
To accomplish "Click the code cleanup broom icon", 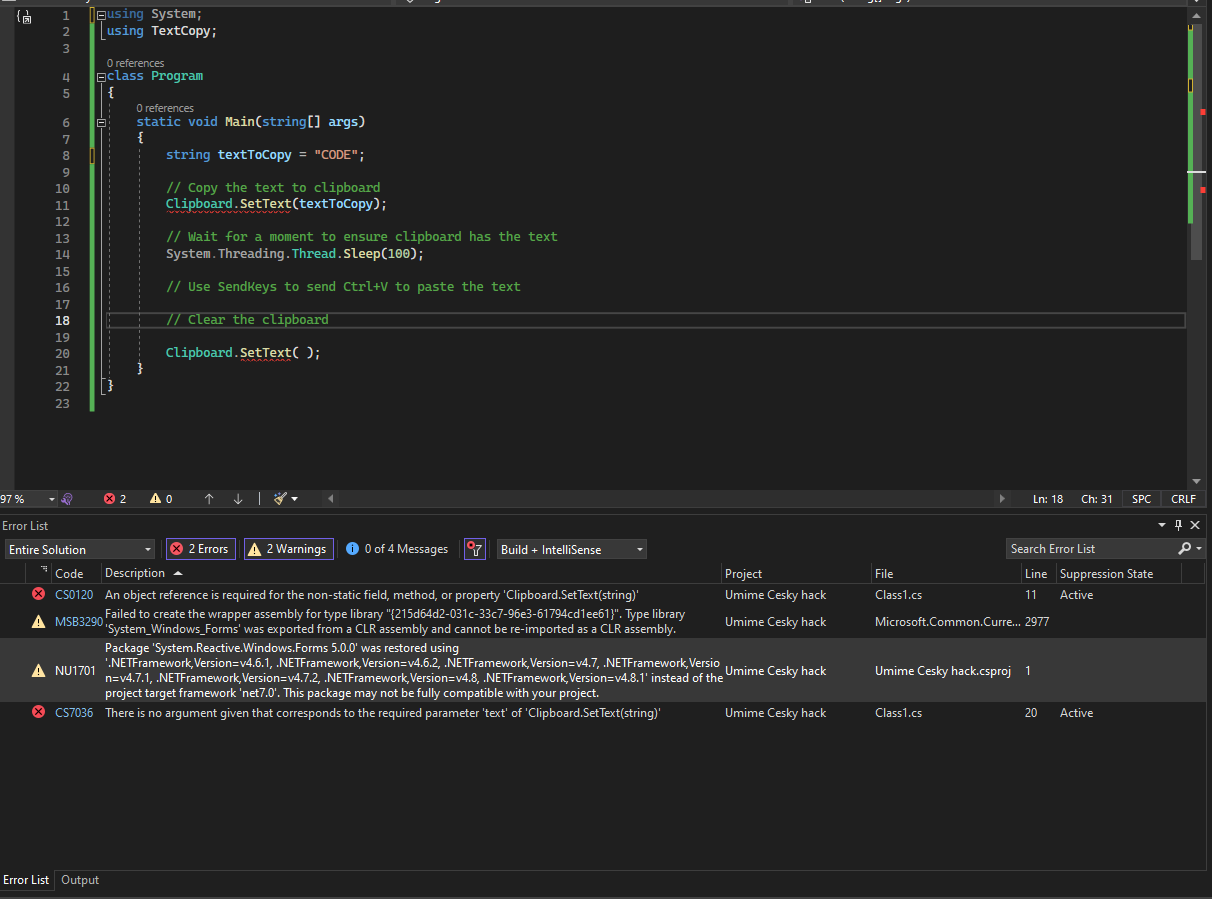I will [x=281, y=498].
